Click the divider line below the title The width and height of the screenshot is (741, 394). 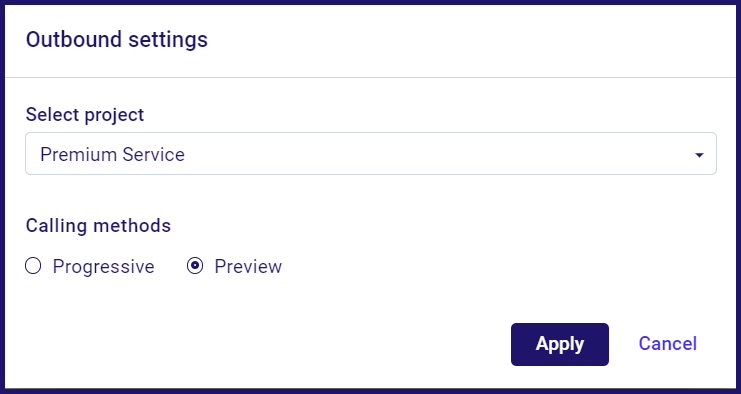click(370, 77)
